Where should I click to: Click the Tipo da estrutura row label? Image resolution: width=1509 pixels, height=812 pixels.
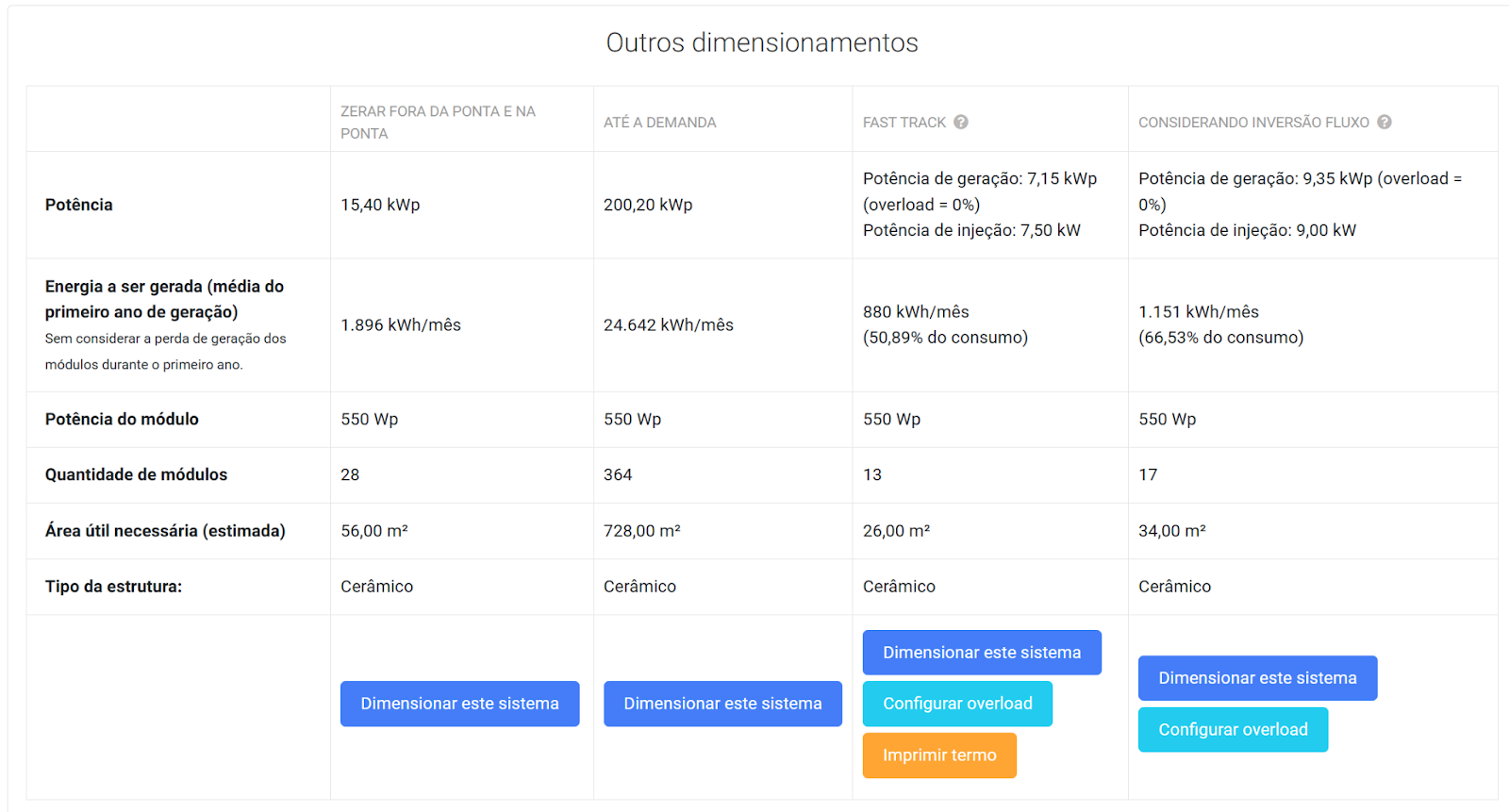tap(113, 587)
